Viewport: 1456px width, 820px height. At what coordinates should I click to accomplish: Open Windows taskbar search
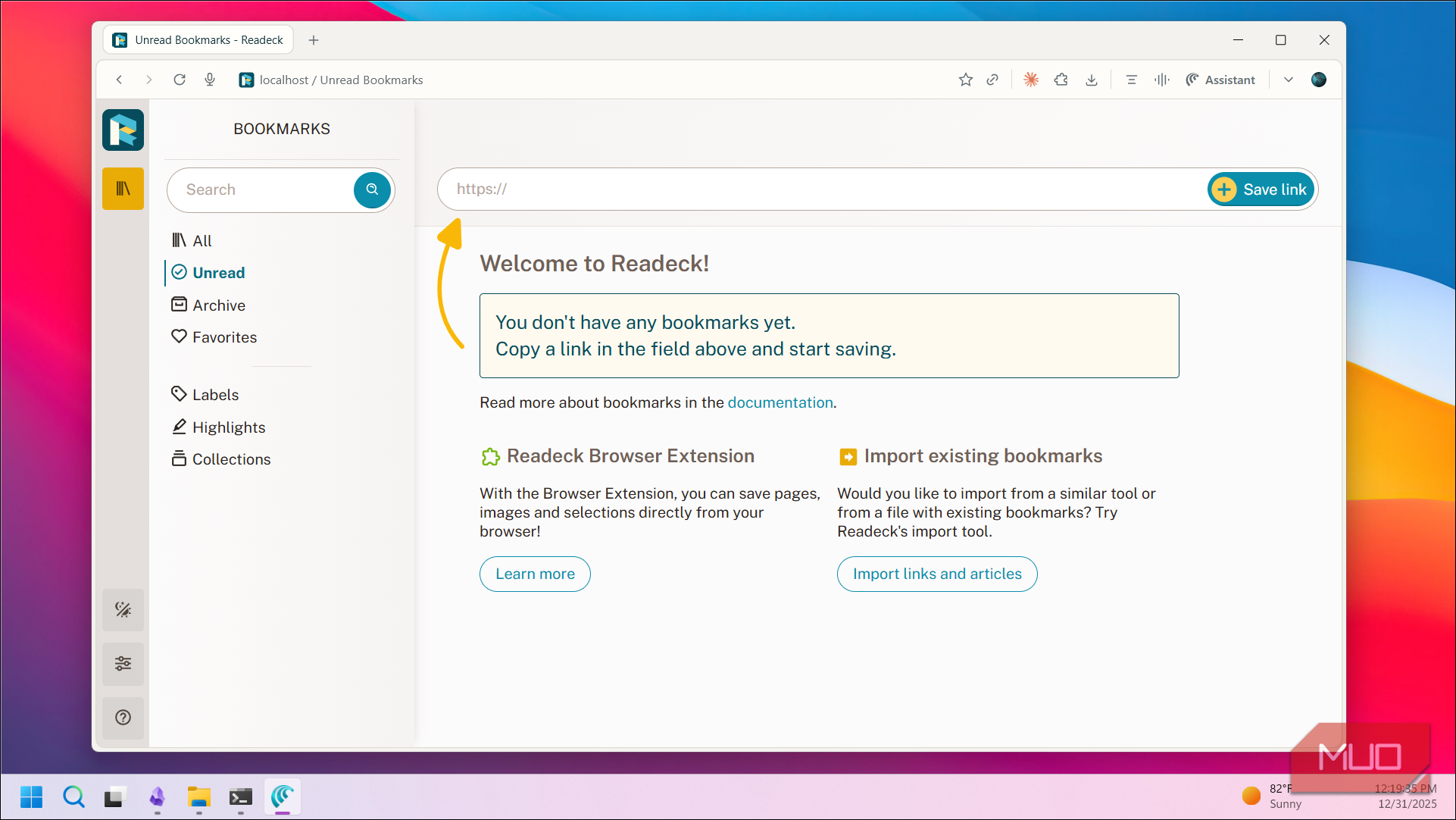tap(73, 797)
